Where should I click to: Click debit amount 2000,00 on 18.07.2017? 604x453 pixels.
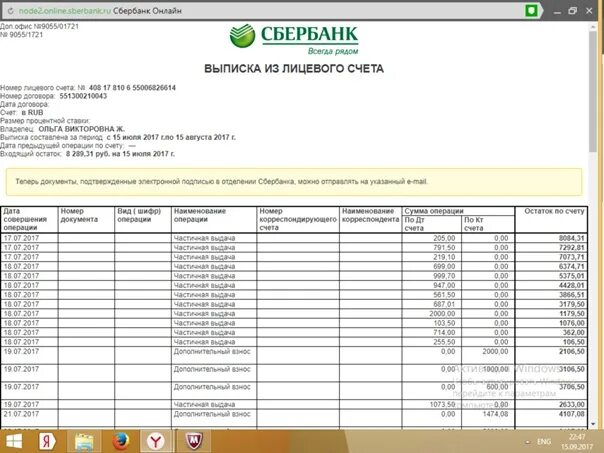pos(442,314)
